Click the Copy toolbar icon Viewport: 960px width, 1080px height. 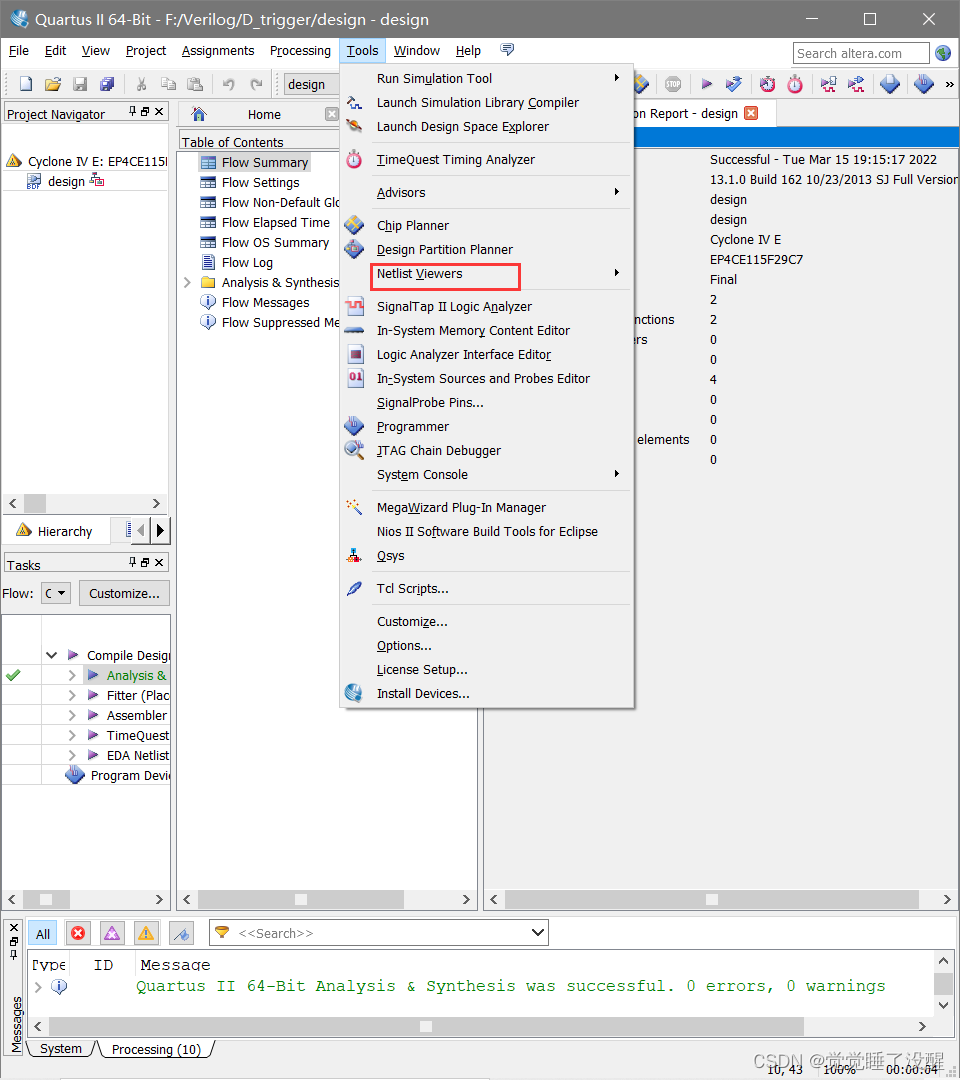click(x=168, y=84)
